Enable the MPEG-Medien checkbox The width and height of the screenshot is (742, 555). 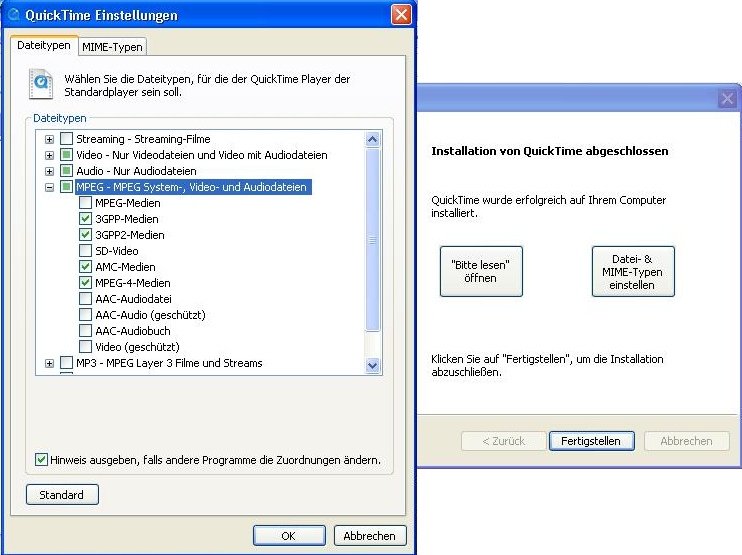tap(85, 203)
